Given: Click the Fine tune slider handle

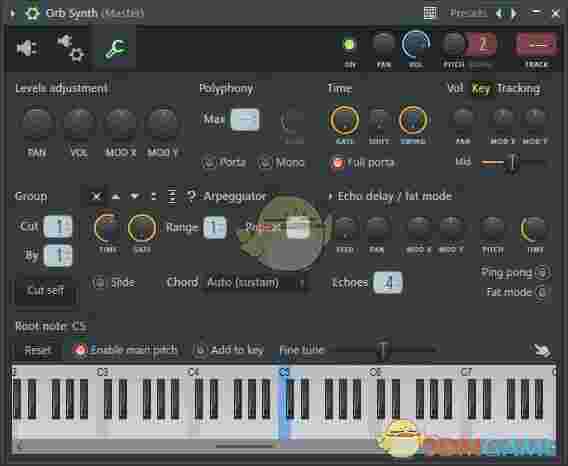Looking at the screenshot, I should coord(383,349).
